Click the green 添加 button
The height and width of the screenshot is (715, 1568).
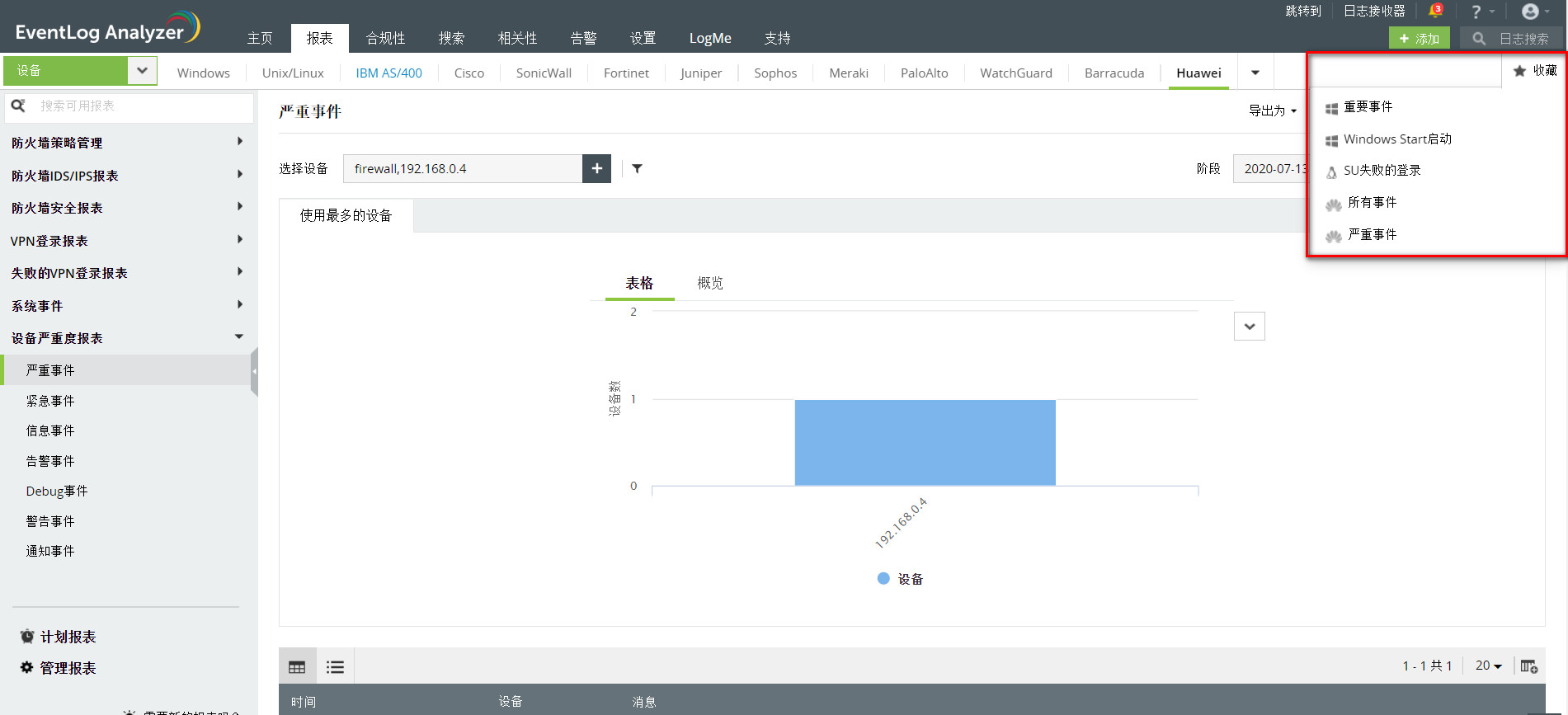coord(1419,38)
